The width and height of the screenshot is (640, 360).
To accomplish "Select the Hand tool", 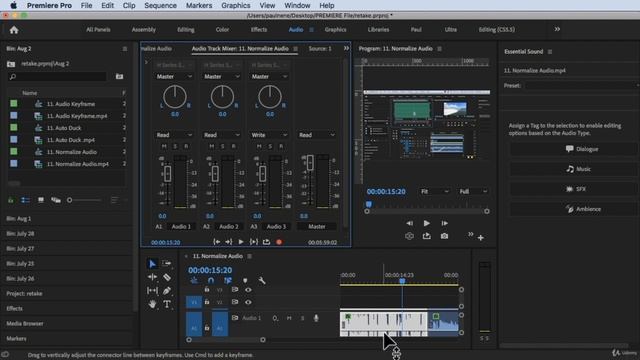I will coord(152,304).
